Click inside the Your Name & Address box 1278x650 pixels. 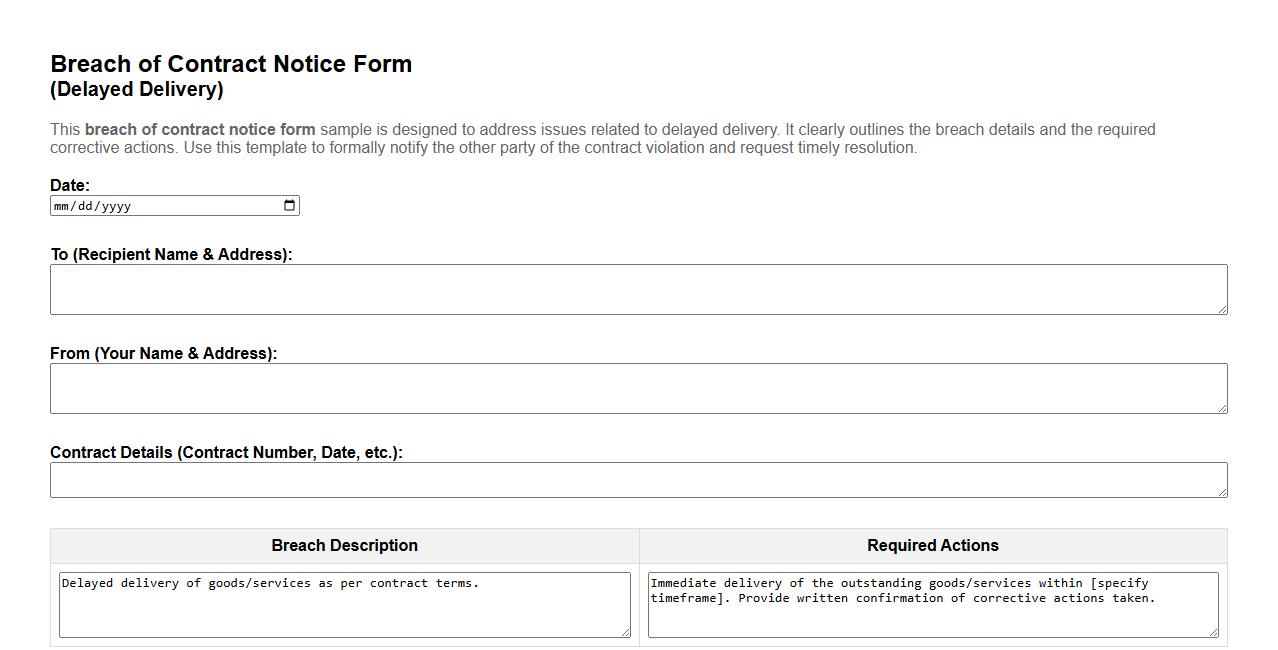point(638,387)
